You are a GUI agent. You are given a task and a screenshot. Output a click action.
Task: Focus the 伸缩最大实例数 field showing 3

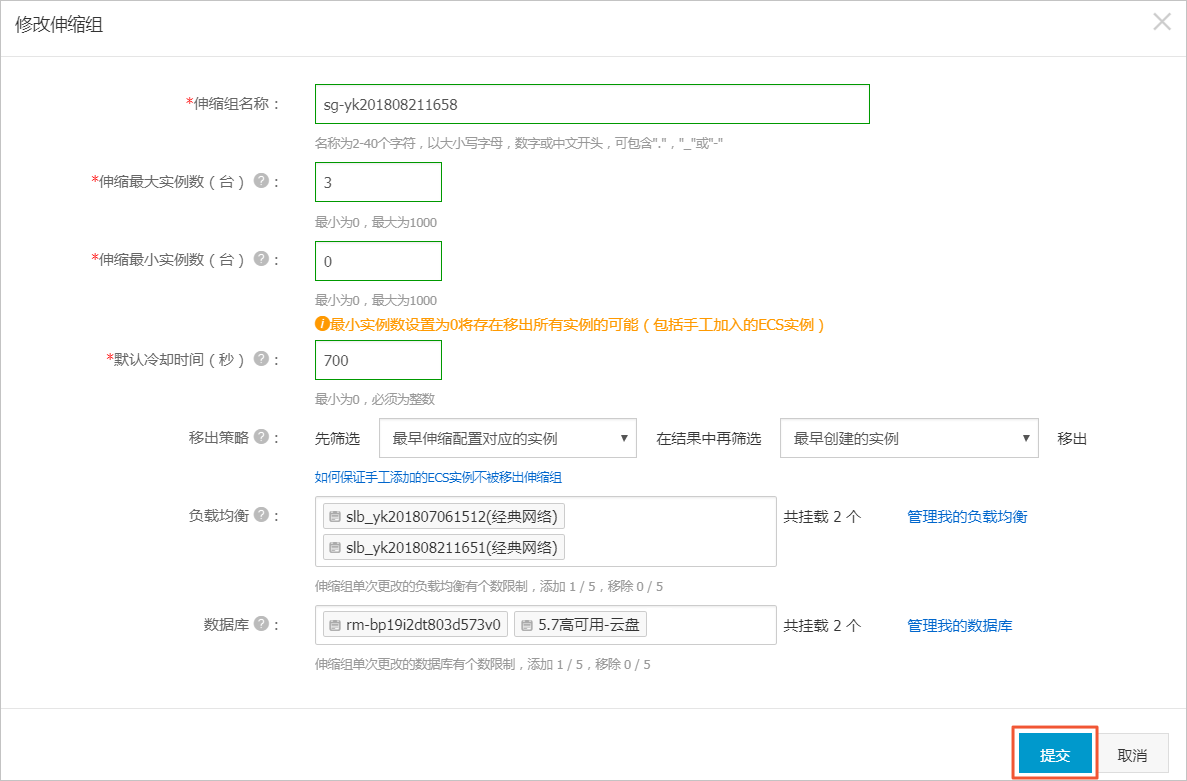click(x=378, y=182)
